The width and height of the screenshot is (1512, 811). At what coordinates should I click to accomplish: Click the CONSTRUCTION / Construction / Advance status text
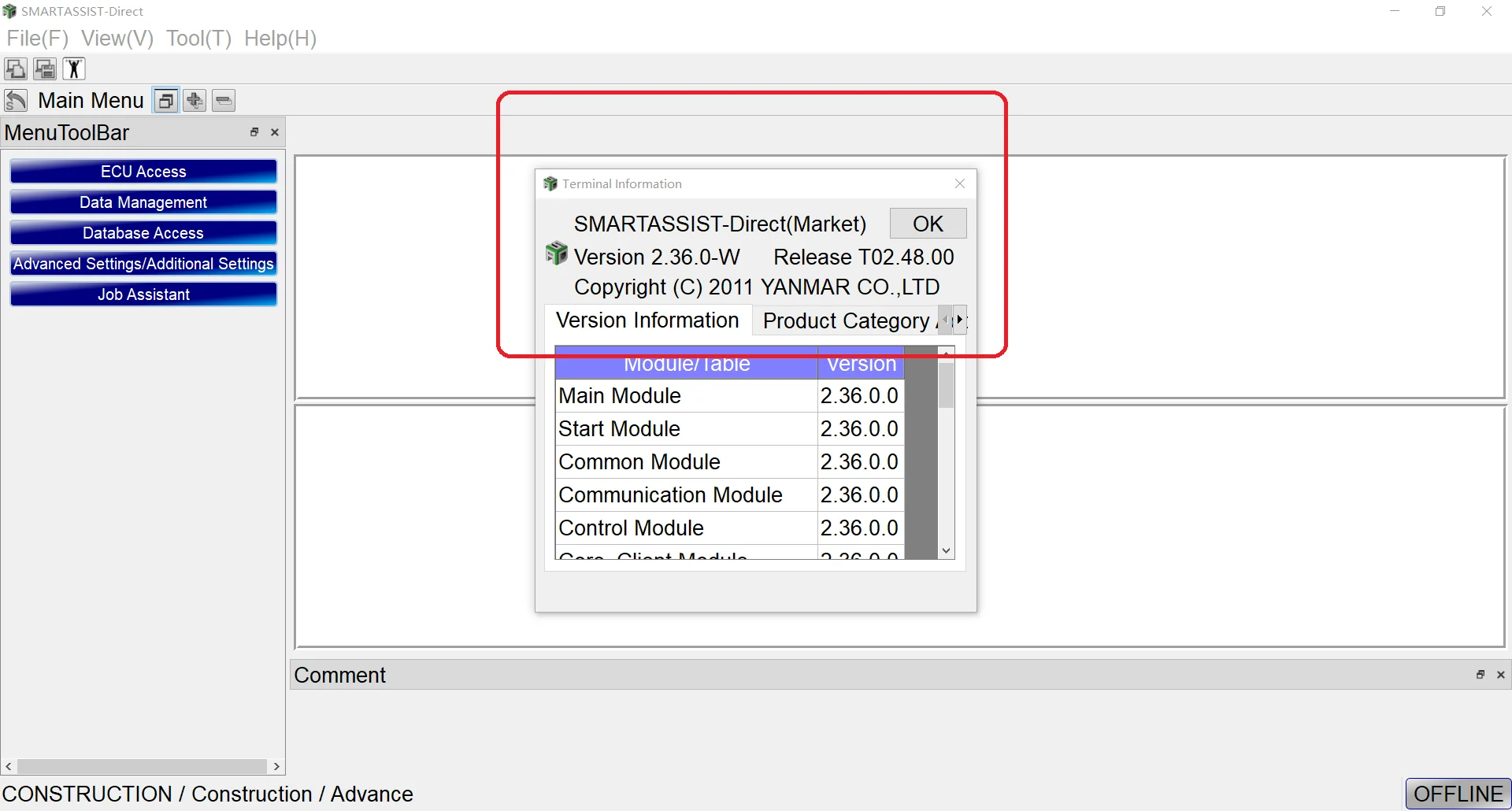pyautogui.click(x=208, y=794)
